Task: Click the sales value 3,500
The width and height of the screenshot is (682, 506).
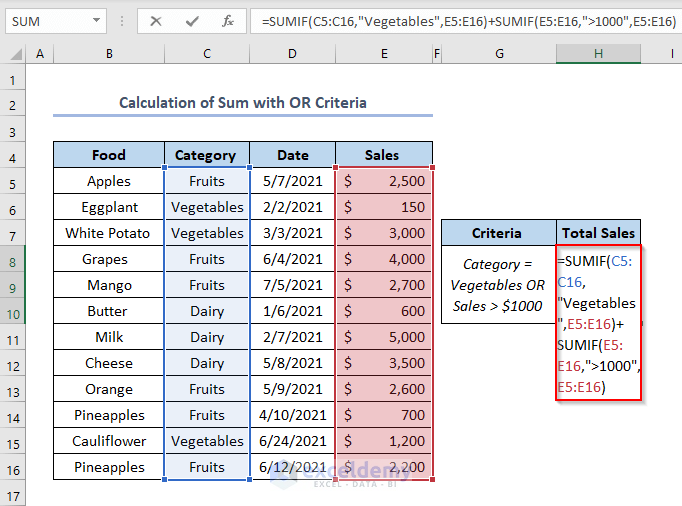Action: click(384, 363)
